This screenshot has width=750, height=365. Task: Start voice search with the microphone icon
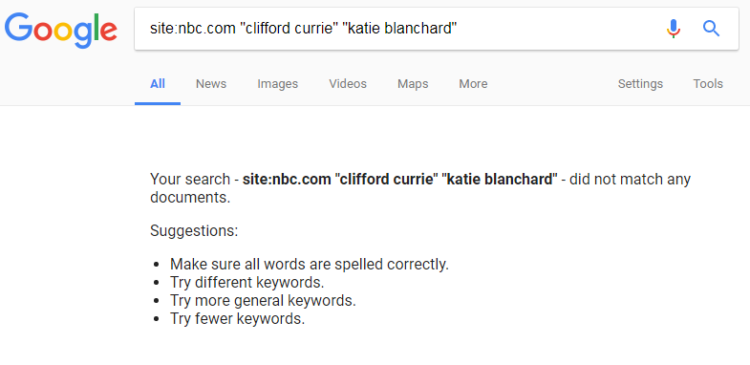coord(673,29)
